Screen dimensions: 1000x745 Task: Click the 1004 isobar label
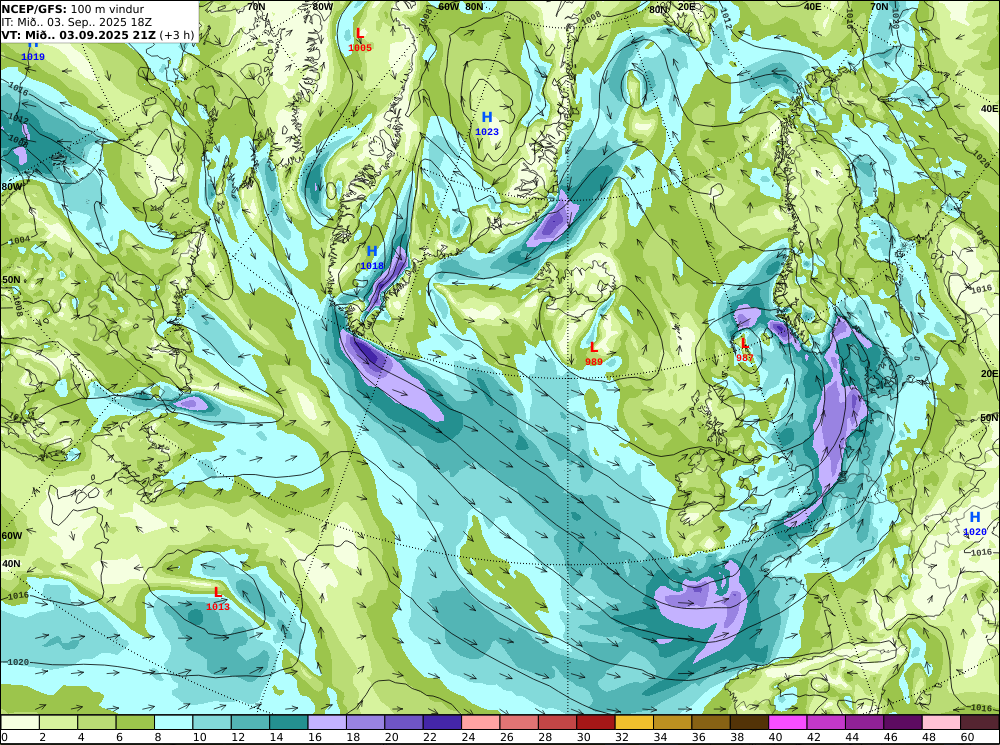(x=19, y=240)
